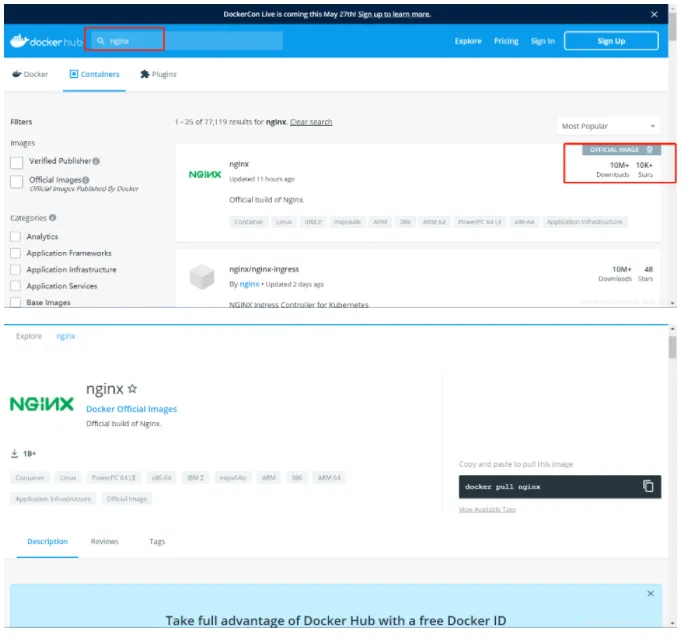Switch to the Plugins tab
Viewport: 691px width, 637px height.
[x=158, y=74]
